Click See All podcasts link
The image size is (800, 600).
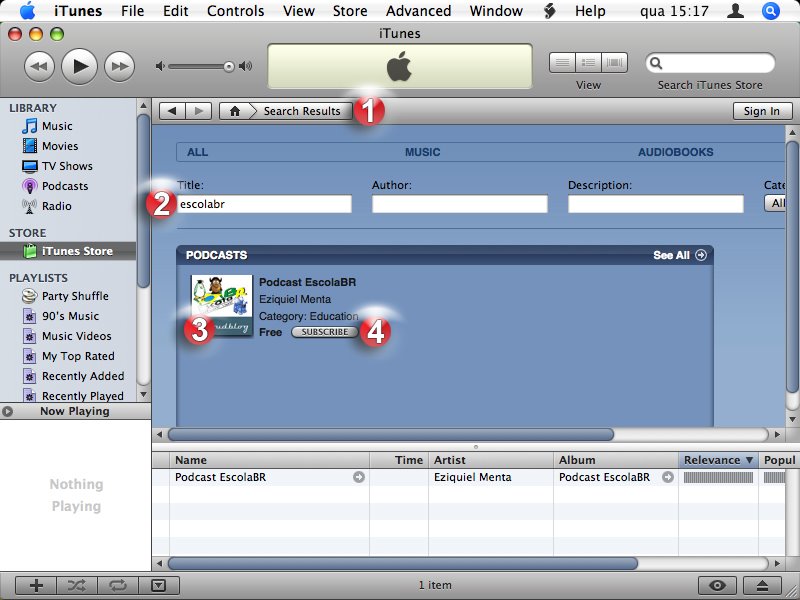[680, 255]
